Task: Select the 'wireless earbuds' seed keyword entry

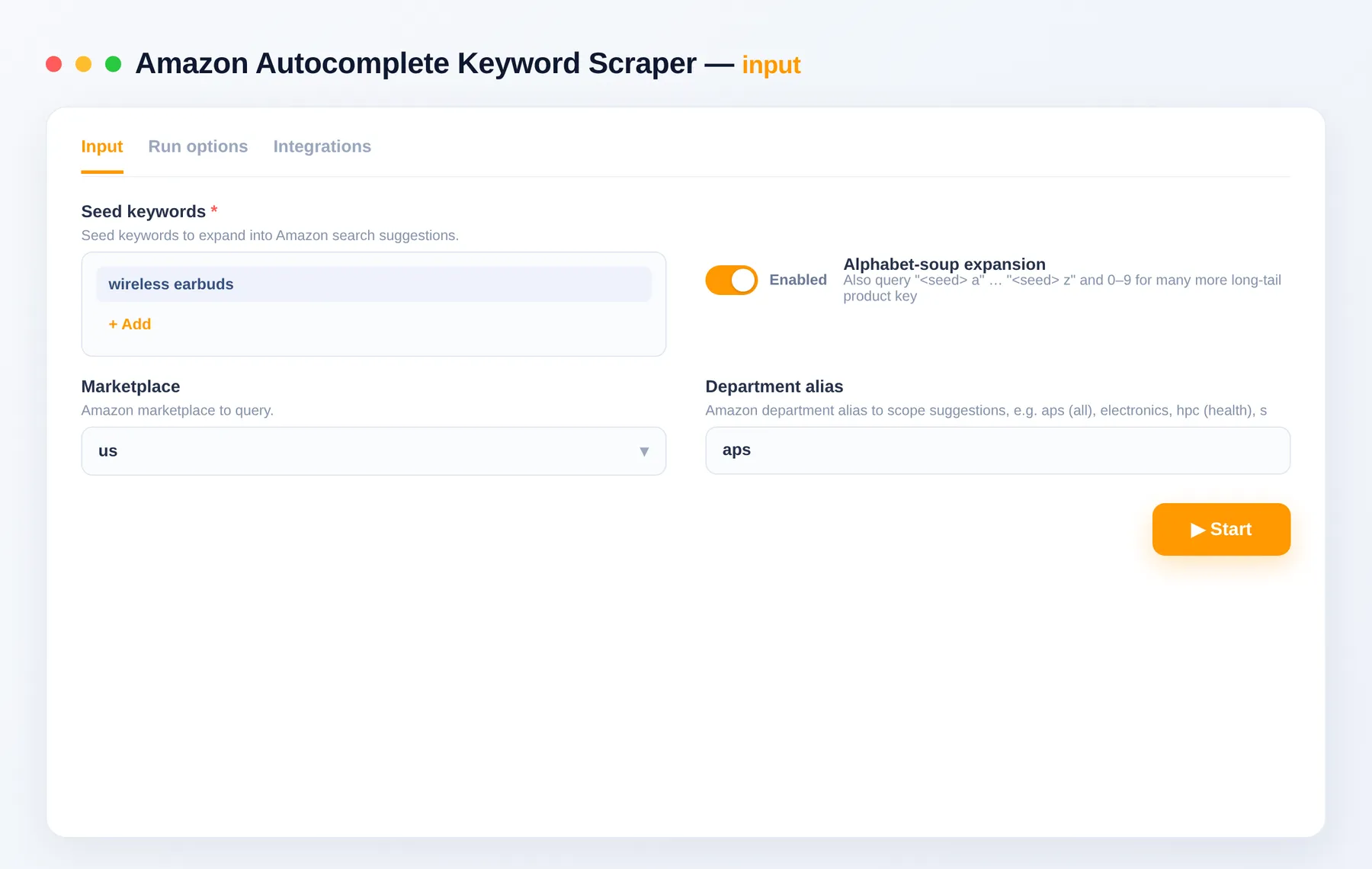Action: 373,284
